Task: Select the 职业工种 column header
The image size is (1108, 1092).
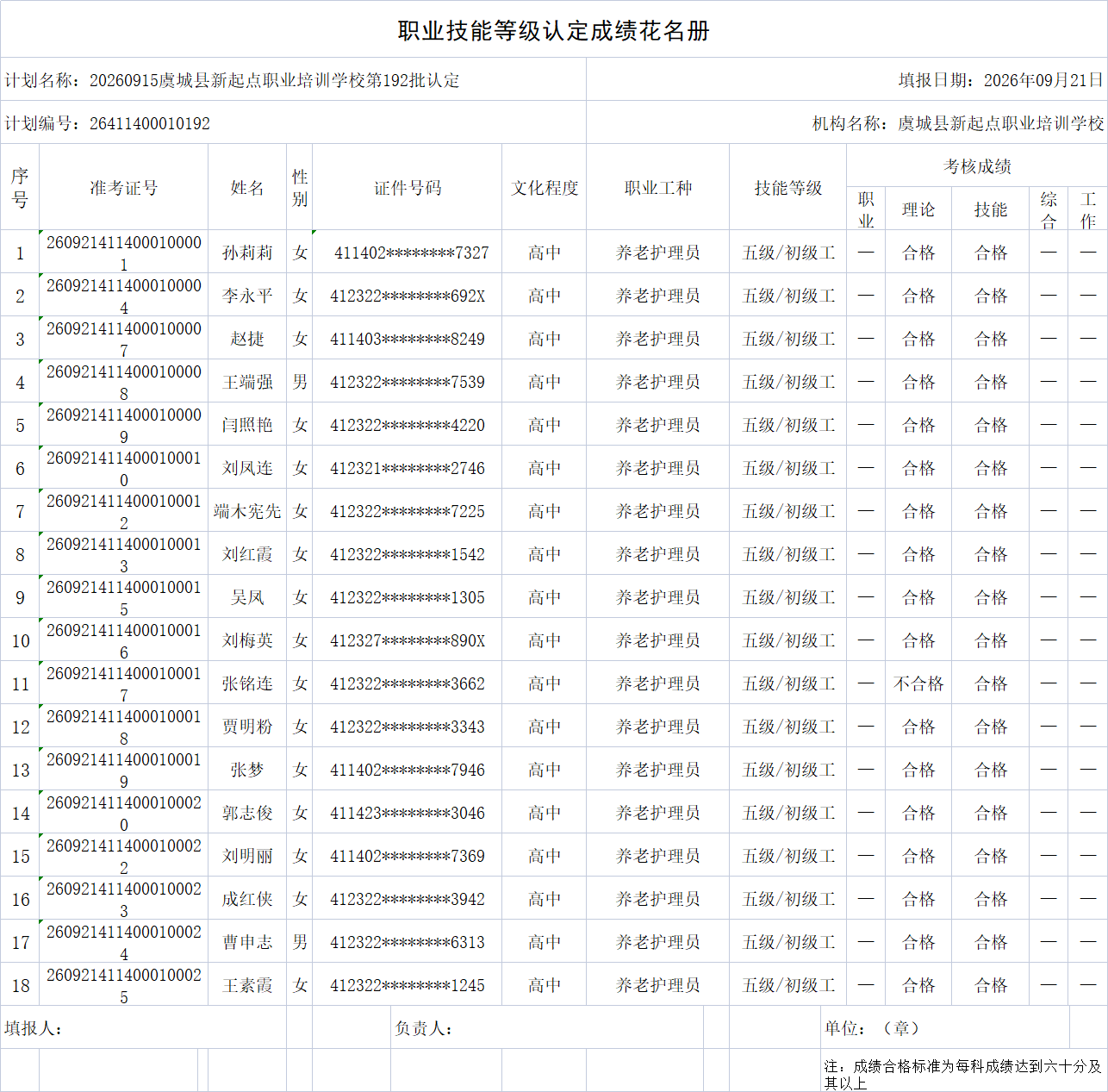Action: pyautogui.click(x=658, y=187)
